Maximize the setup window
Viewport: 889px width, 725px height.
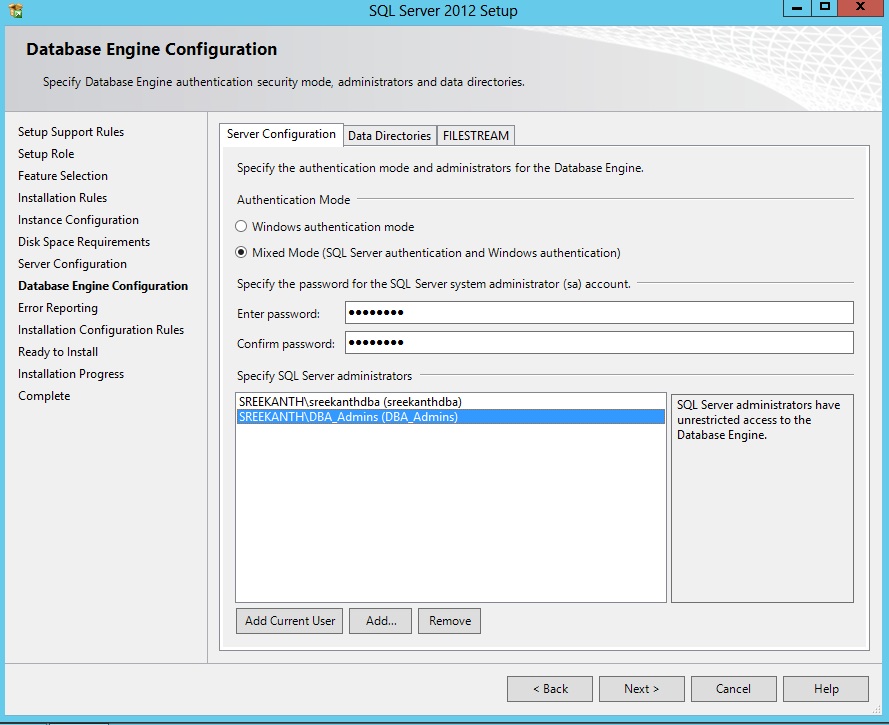[825, 8]
